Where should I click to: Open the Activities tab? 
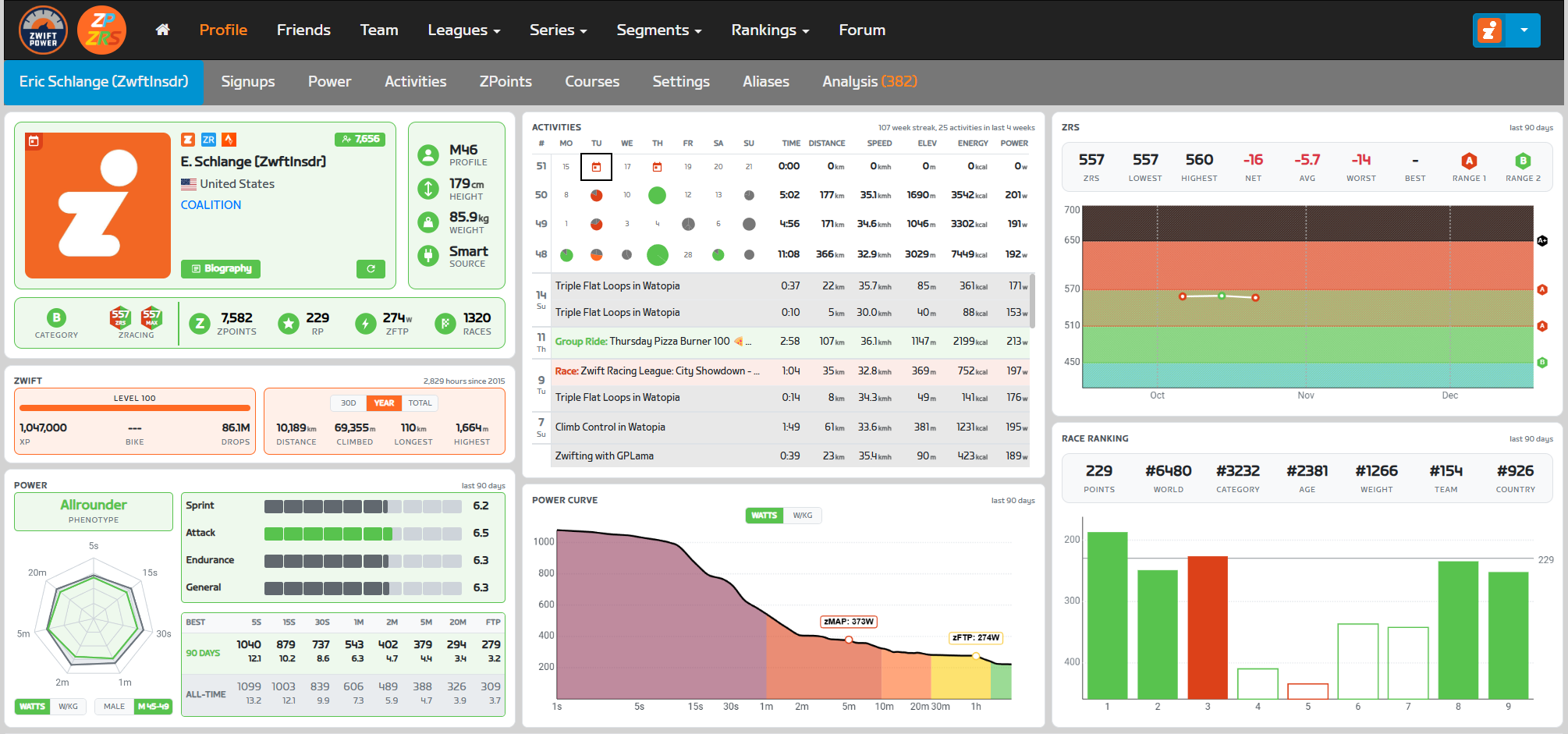pos(415,82)
